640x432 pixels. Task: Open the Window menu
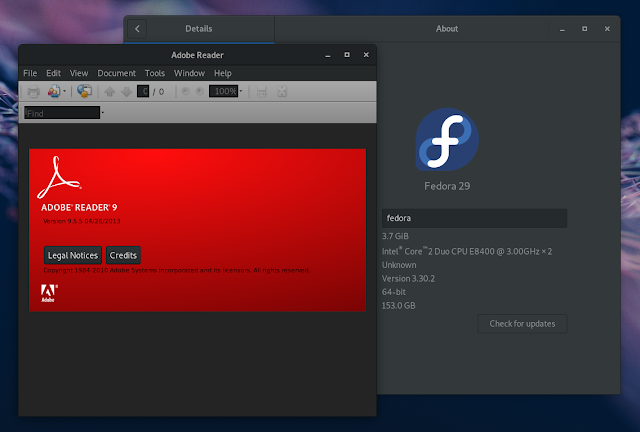coord(189,73)
